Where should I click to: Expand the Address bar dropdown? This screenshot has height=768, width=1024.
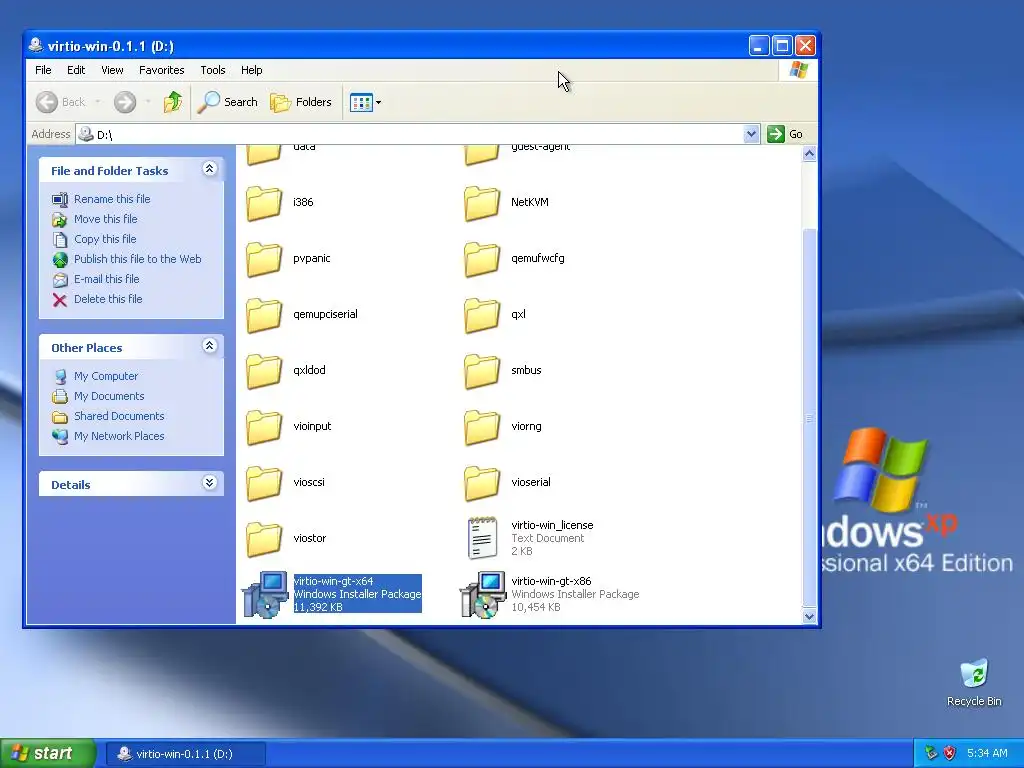point(751,134)
